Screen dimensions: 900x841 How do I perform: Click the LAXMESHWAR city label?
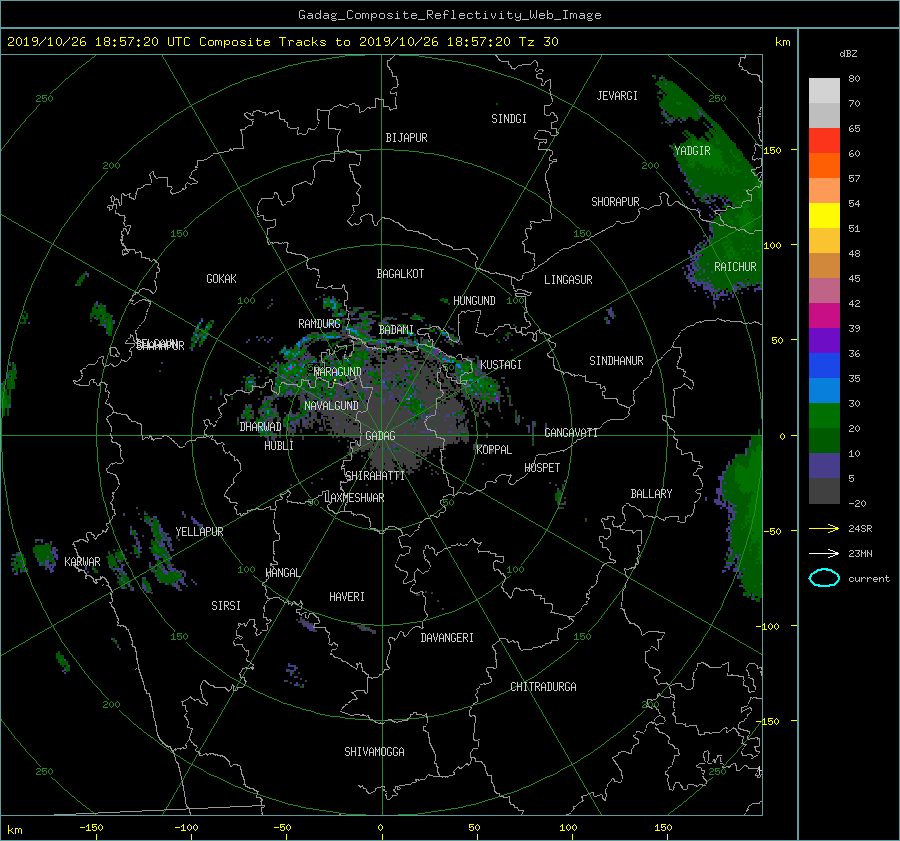click(354, 498)
